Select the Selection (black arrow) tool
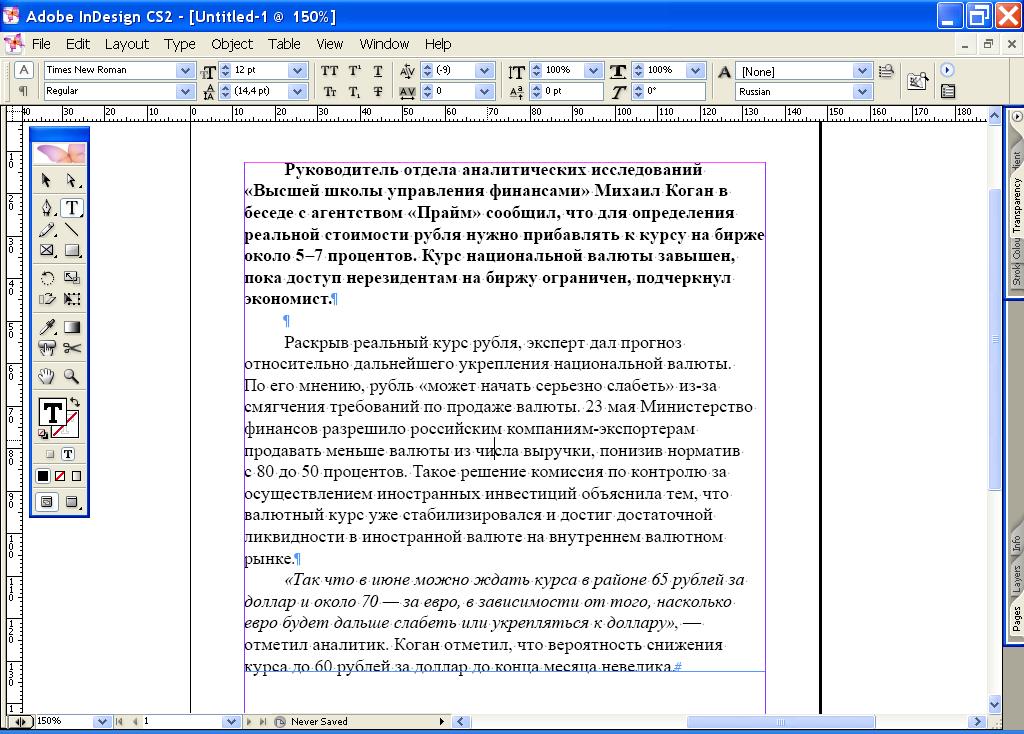 click(46, 180)
